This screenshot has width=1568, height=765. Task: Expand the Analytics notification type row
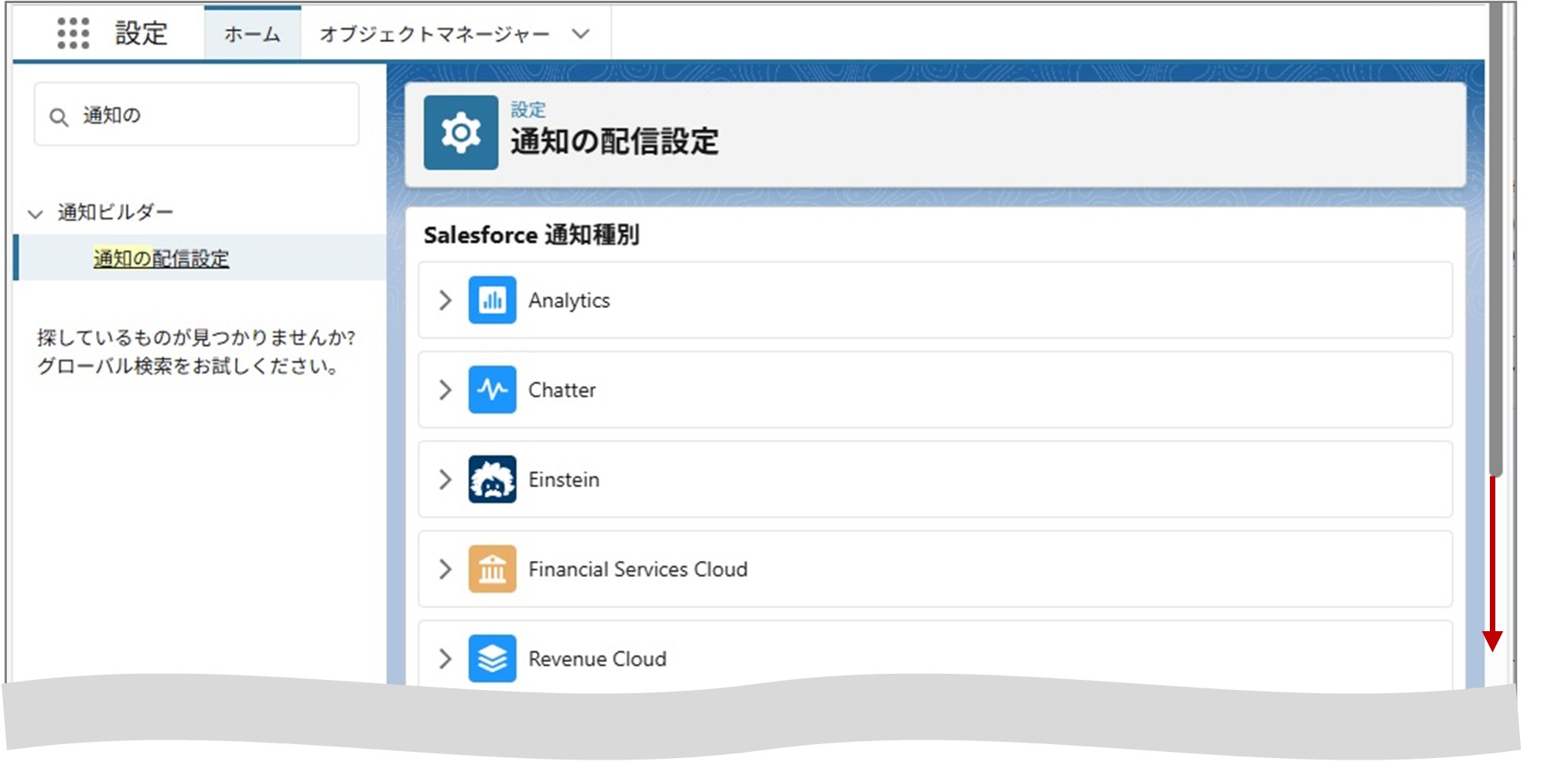446,300
